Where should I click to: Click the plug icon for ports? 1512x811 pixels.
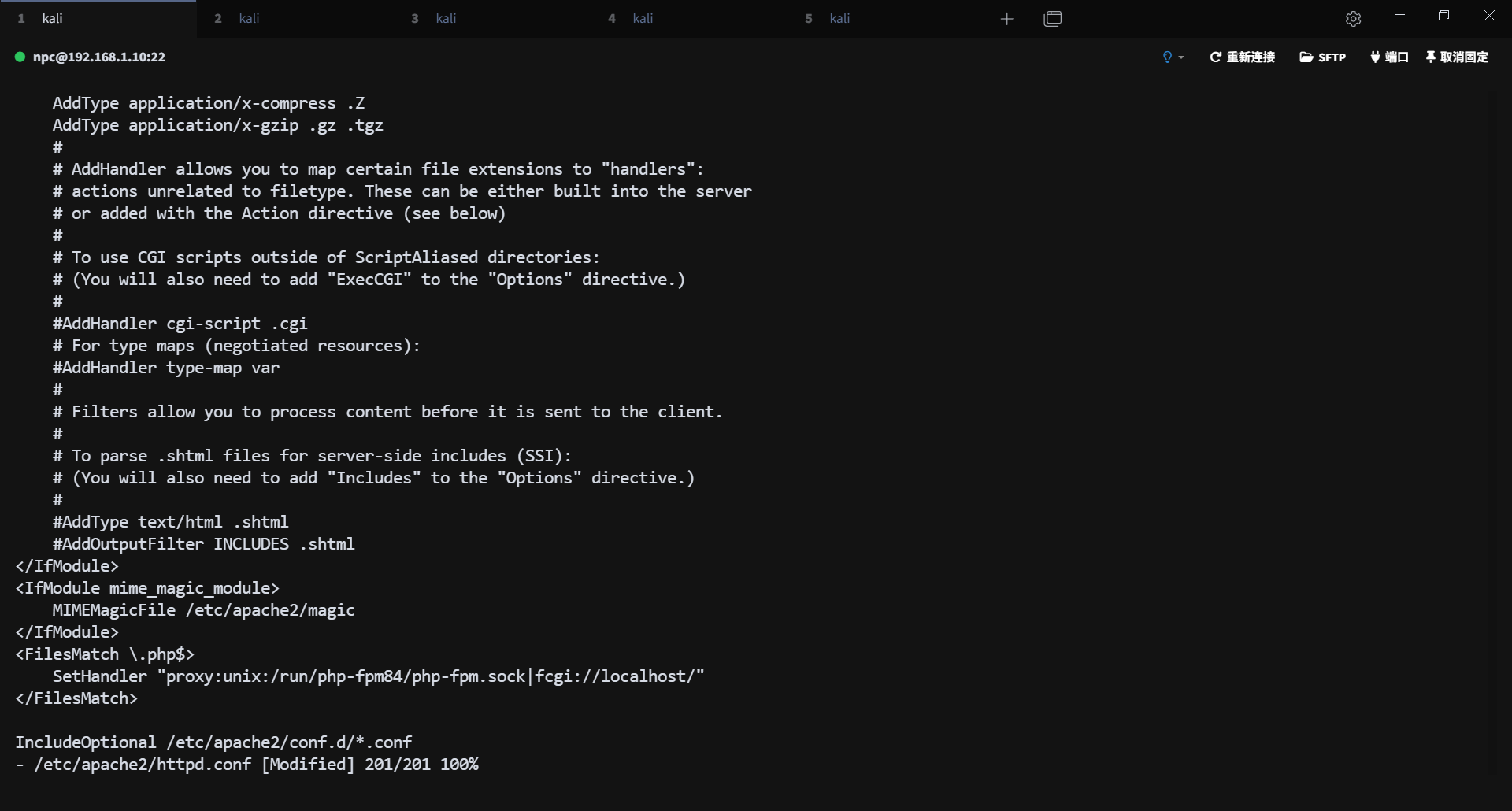pos(1375,57)
